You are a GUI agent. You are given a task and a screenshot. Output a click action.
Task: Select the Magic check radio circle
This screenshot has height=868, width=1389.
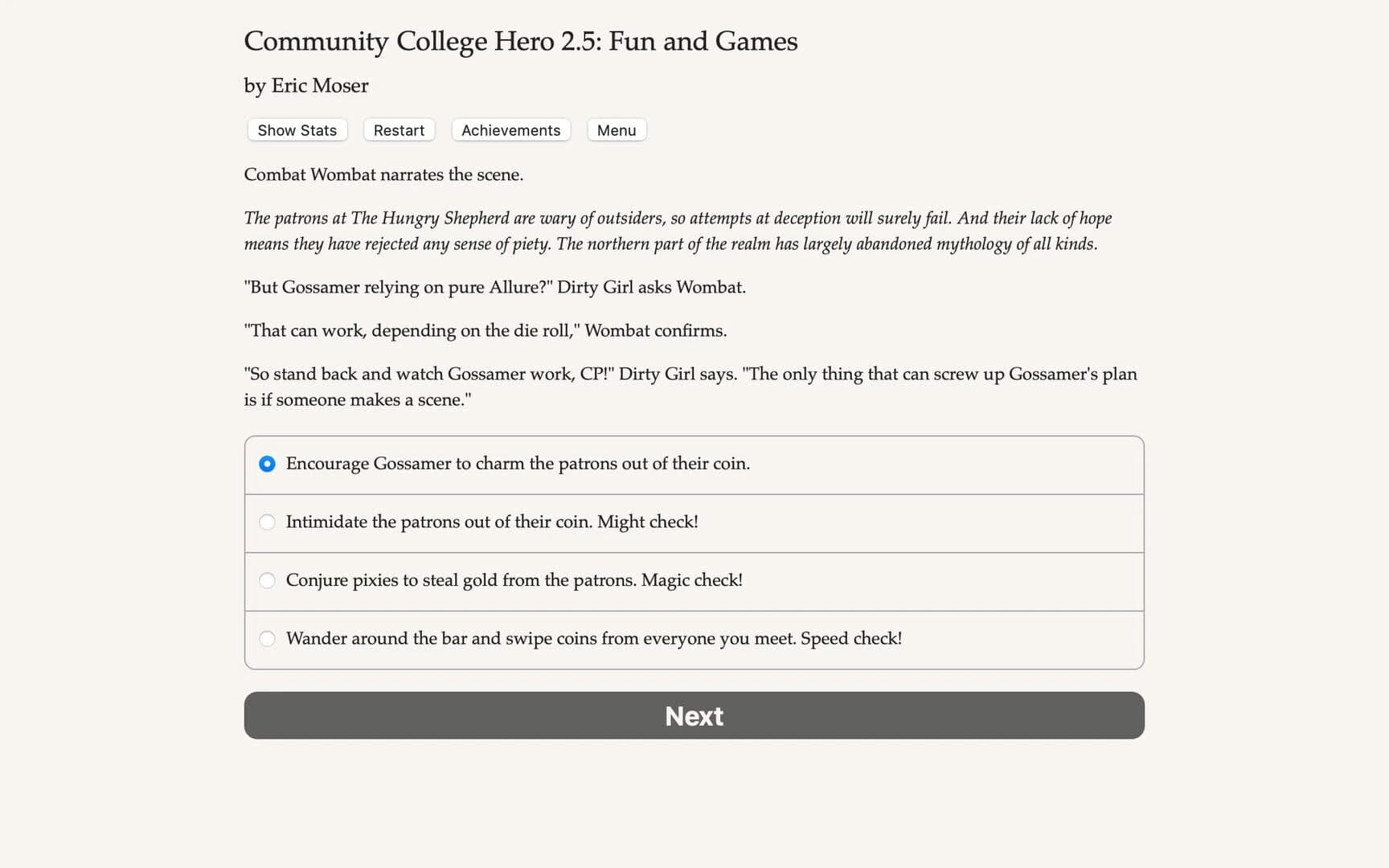pos(267,580)
